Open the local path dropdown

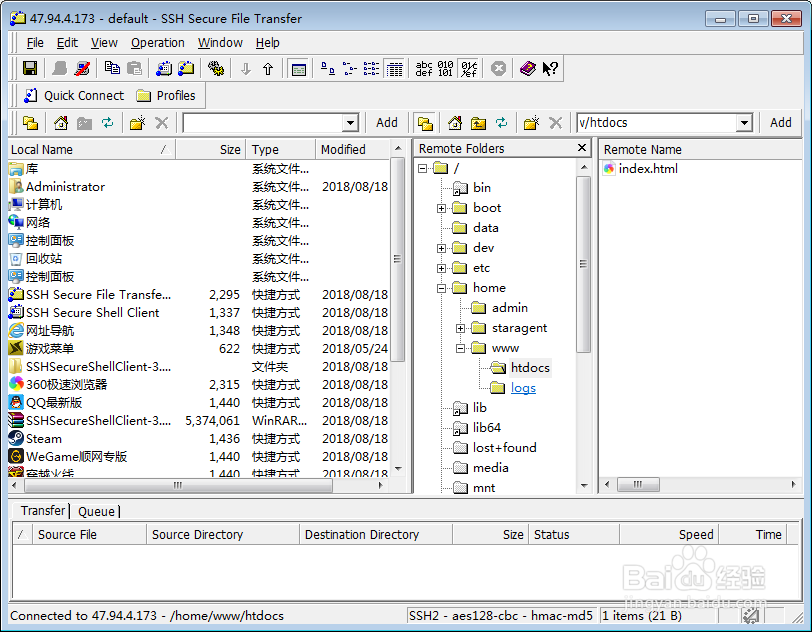tap(350, 123)
